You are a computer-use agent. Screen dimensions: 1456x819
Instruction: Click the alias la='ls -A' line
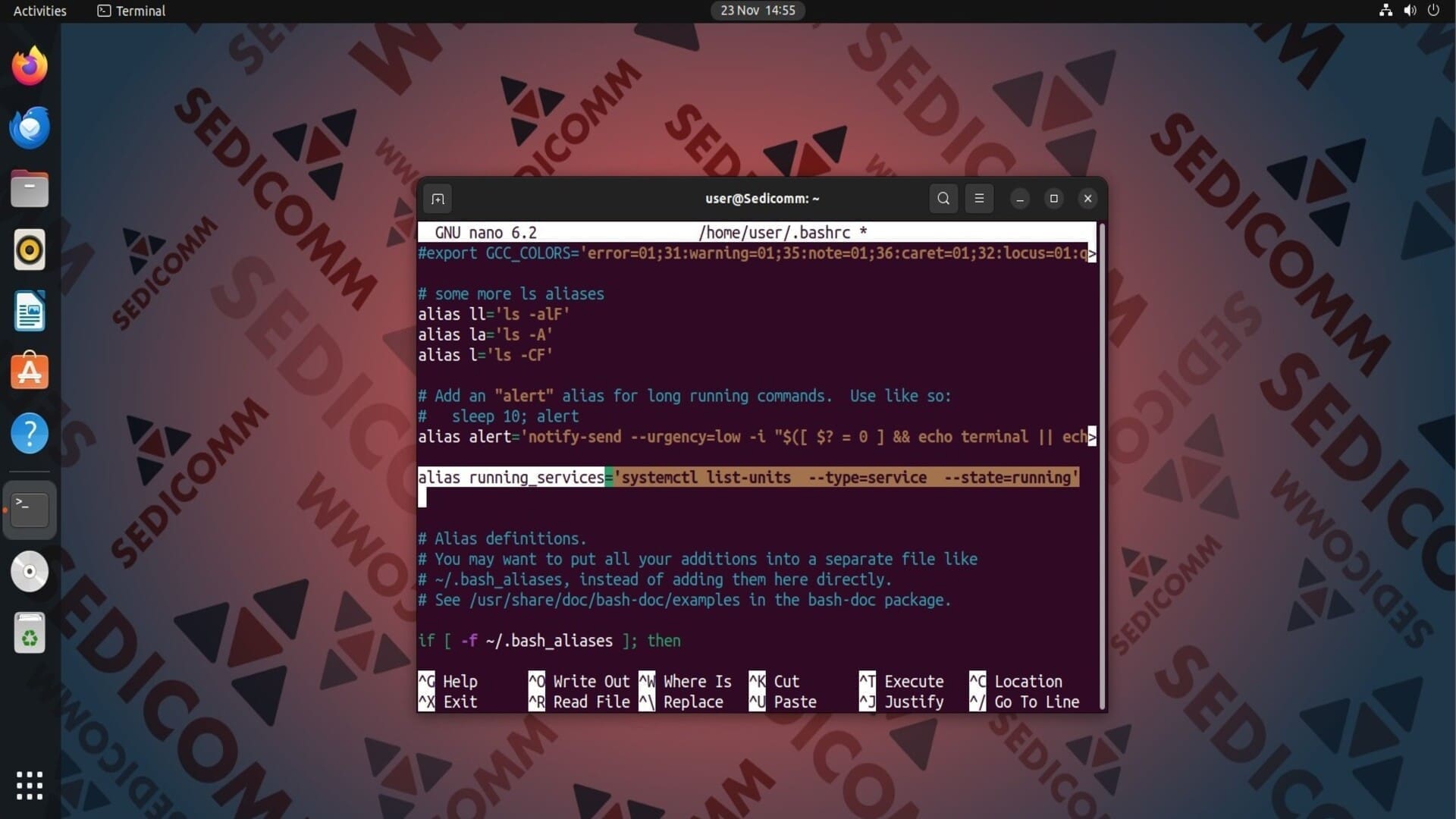click(x=485, y=335)
